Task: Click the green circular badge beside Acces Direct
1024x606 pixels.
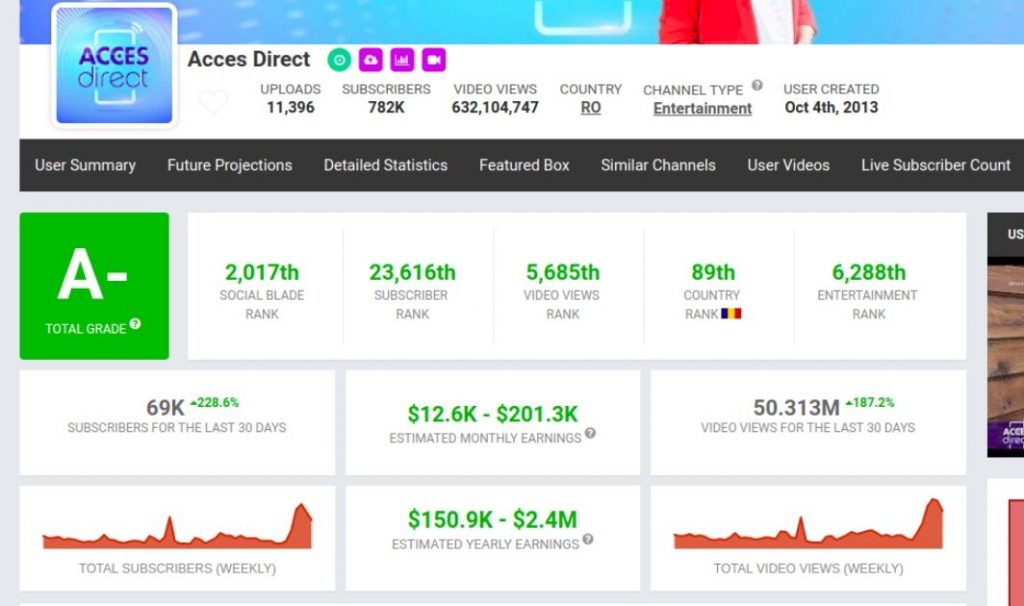Action: (x=339, y=60)
